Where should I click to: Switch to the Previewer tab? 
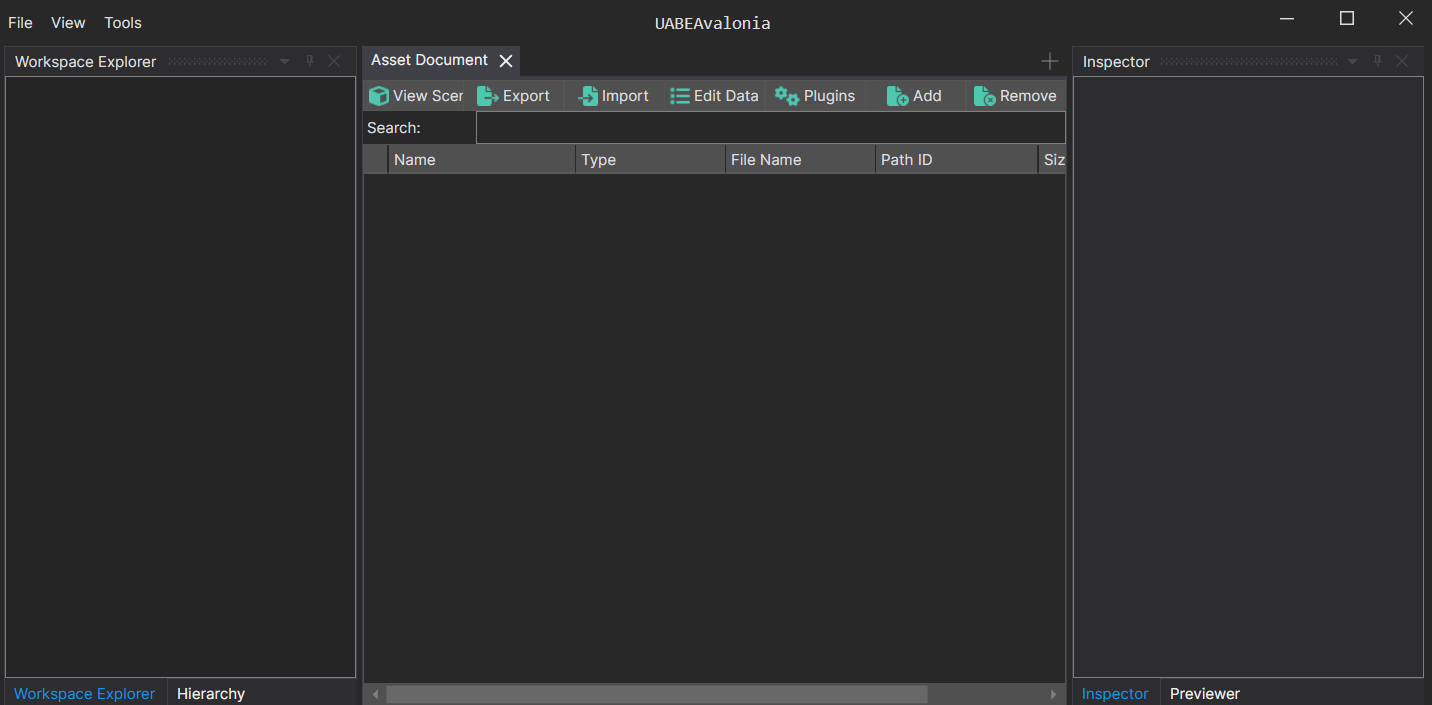[1204, 693]
